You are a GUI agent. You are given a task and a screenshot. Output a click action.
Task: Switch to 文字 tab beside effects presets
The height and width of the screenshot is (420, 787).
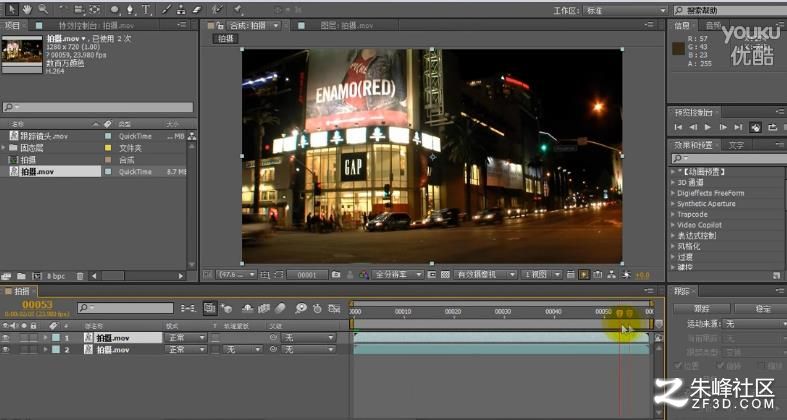tap(736, 145)
